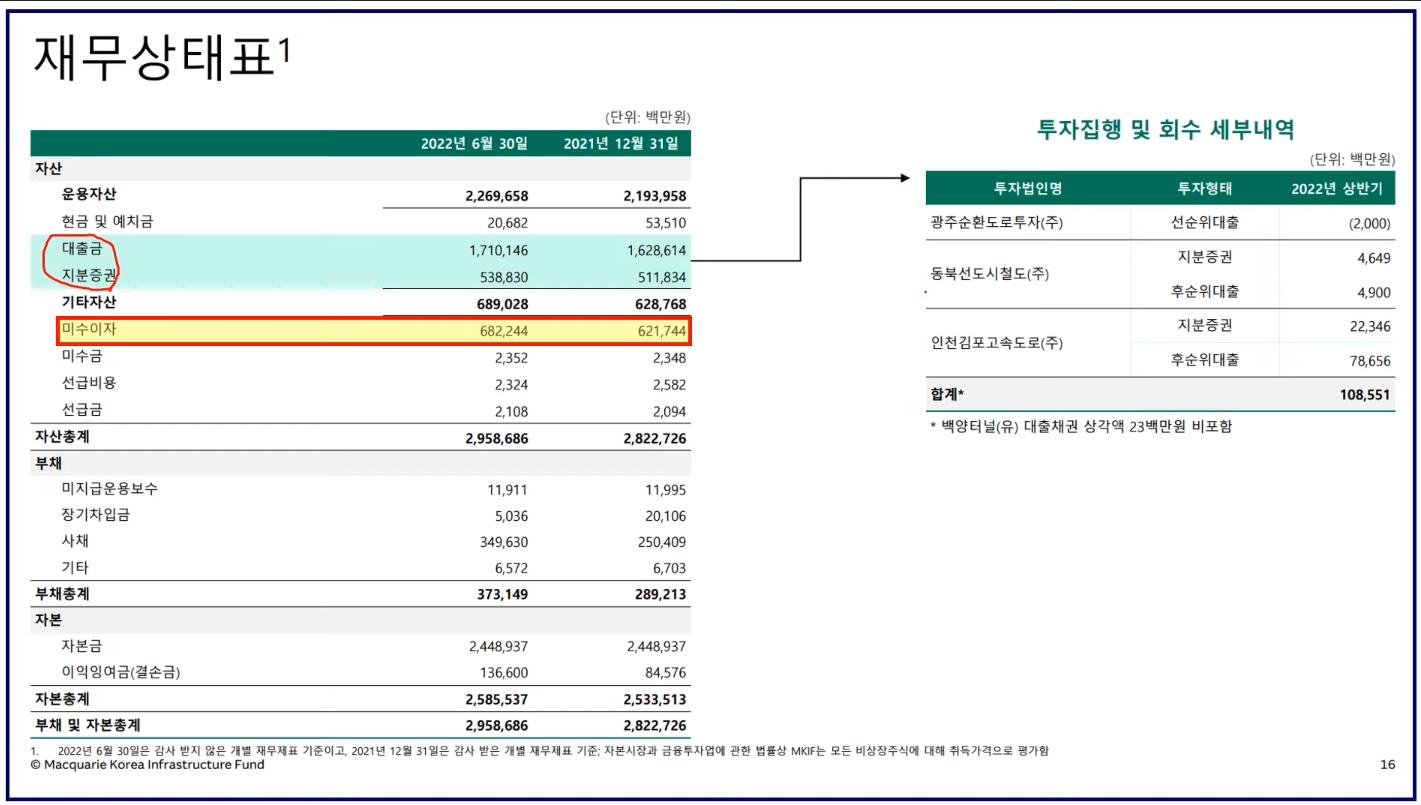This screenshot has height=805, width=1421.
Task: Click the row label 운용자산
Action: (89, 195)
